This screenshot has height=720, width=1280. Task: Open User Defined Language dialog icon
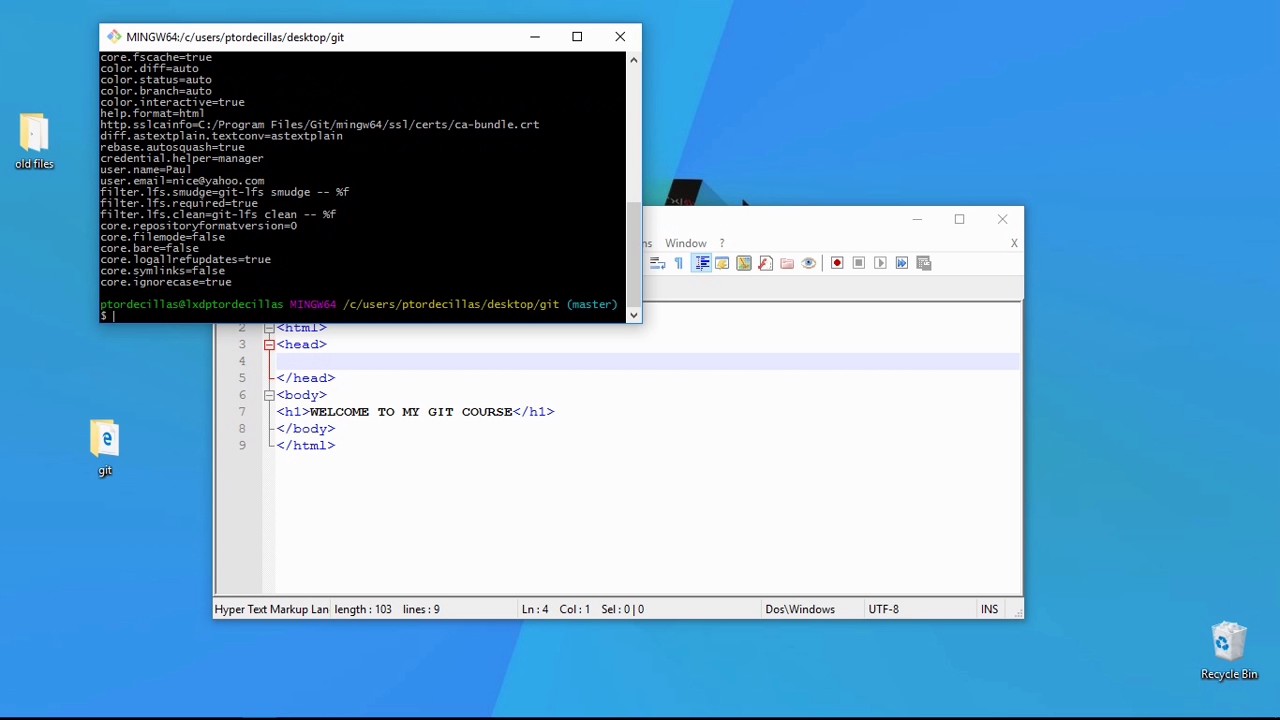[x=722, y=263]
